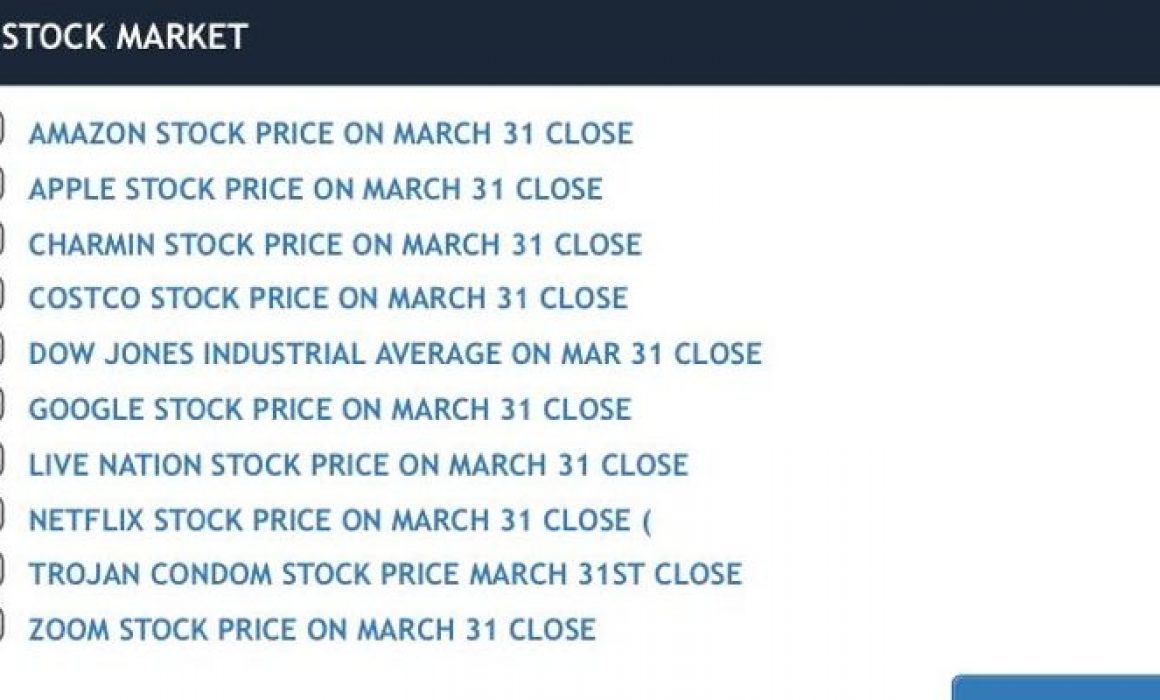Screen dimensions: 1160x700
Task: Open the Trojan Condom stock price link
Action: tap(385, 574)
